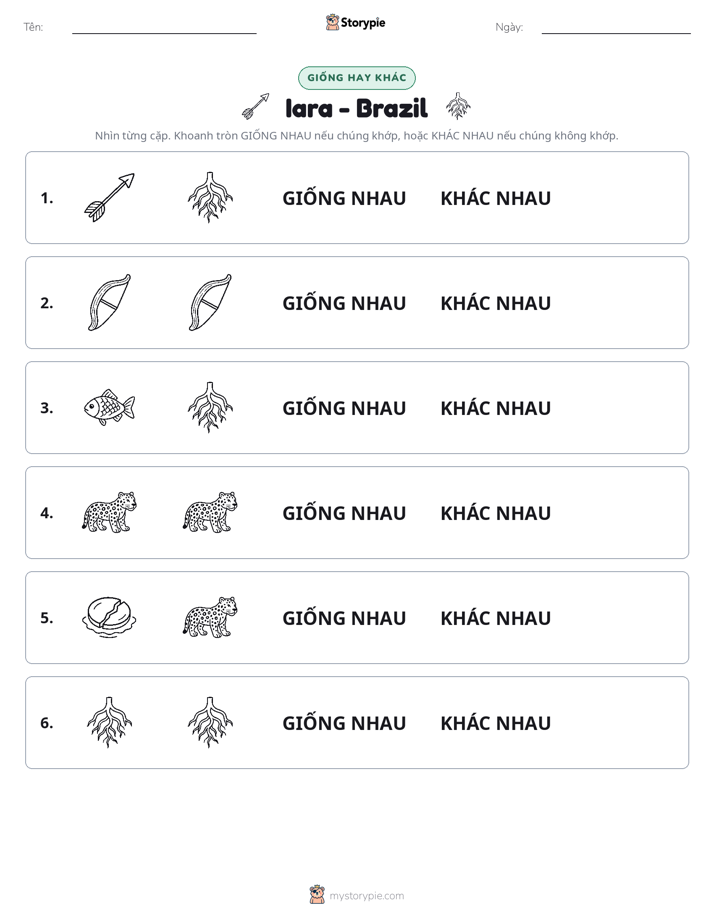Click the broken stone picture in row 5

coord(110,617)
